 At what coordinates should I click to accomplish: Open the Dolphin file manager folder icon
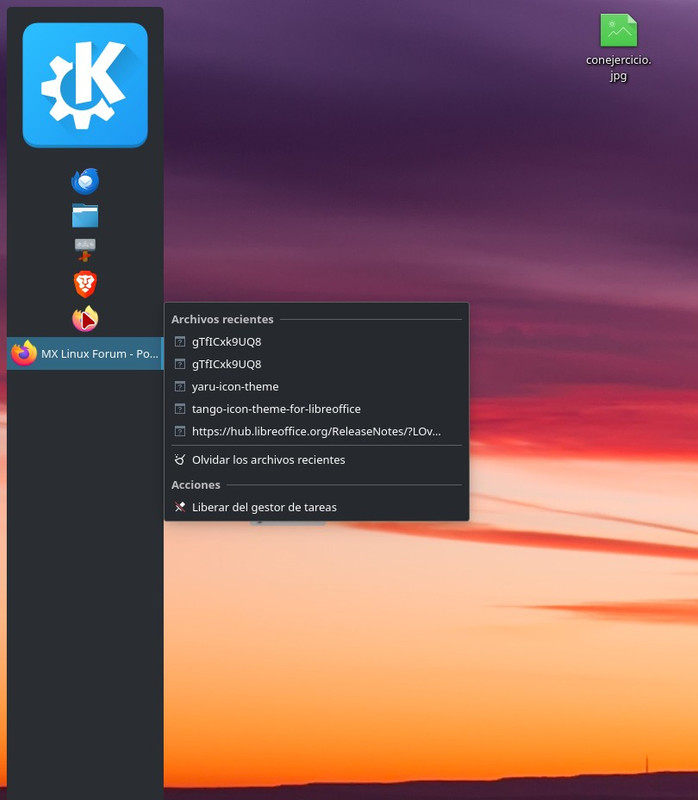pyautogui.click(x=85, y=216)
